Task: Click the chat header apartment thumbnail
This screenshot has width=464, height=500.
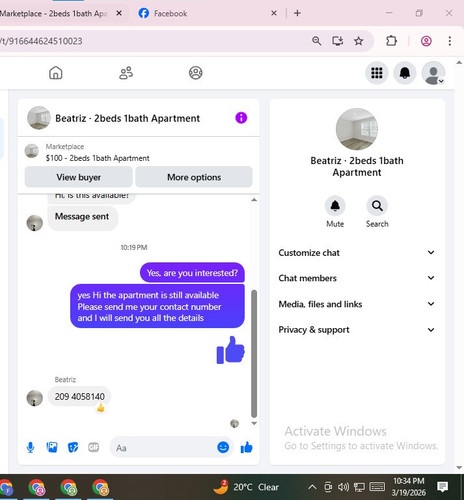Action: click(39, 118)
